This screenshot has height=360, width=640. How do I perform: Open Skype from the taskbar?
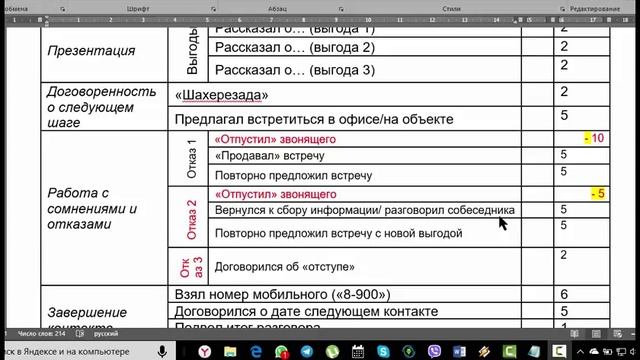[x=383, y=351]
